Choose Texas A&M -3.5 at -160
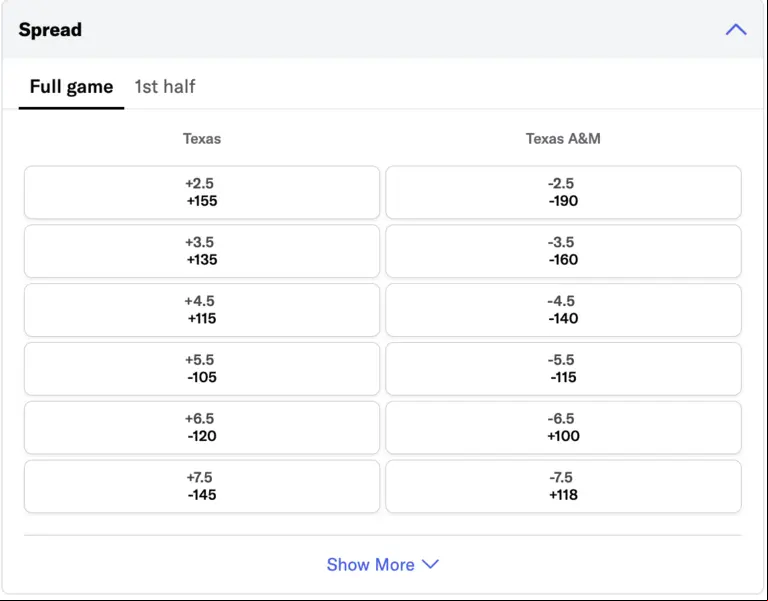The height and width of the screenshot is (601, 768). 563,251
